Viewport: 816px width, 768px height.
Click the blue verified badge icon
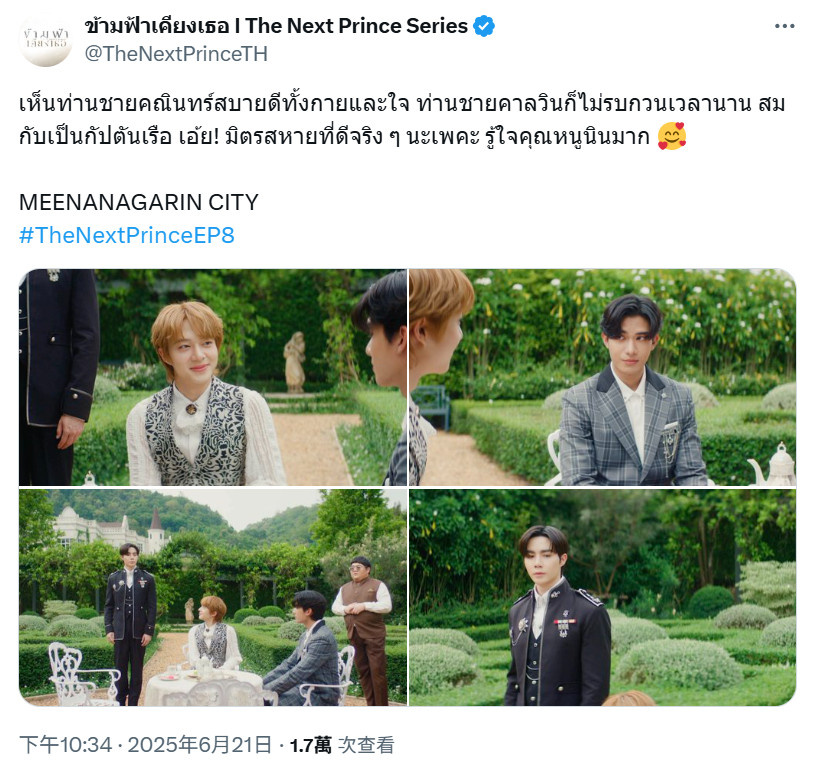click(x=484, y=26)
